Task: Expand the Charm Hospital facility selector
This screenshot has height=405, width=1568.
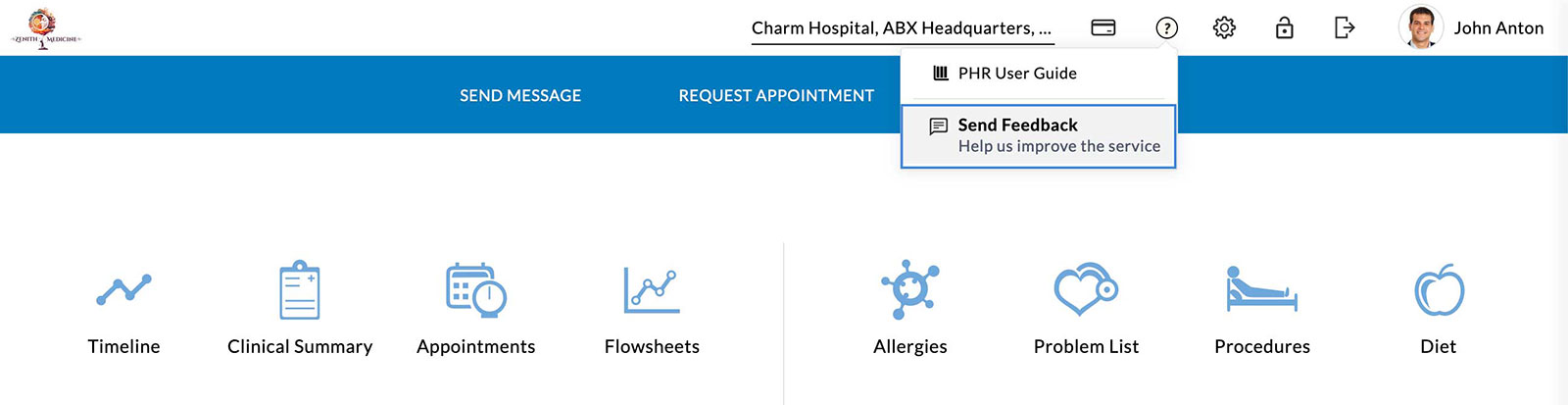Action: click(902, 28)
